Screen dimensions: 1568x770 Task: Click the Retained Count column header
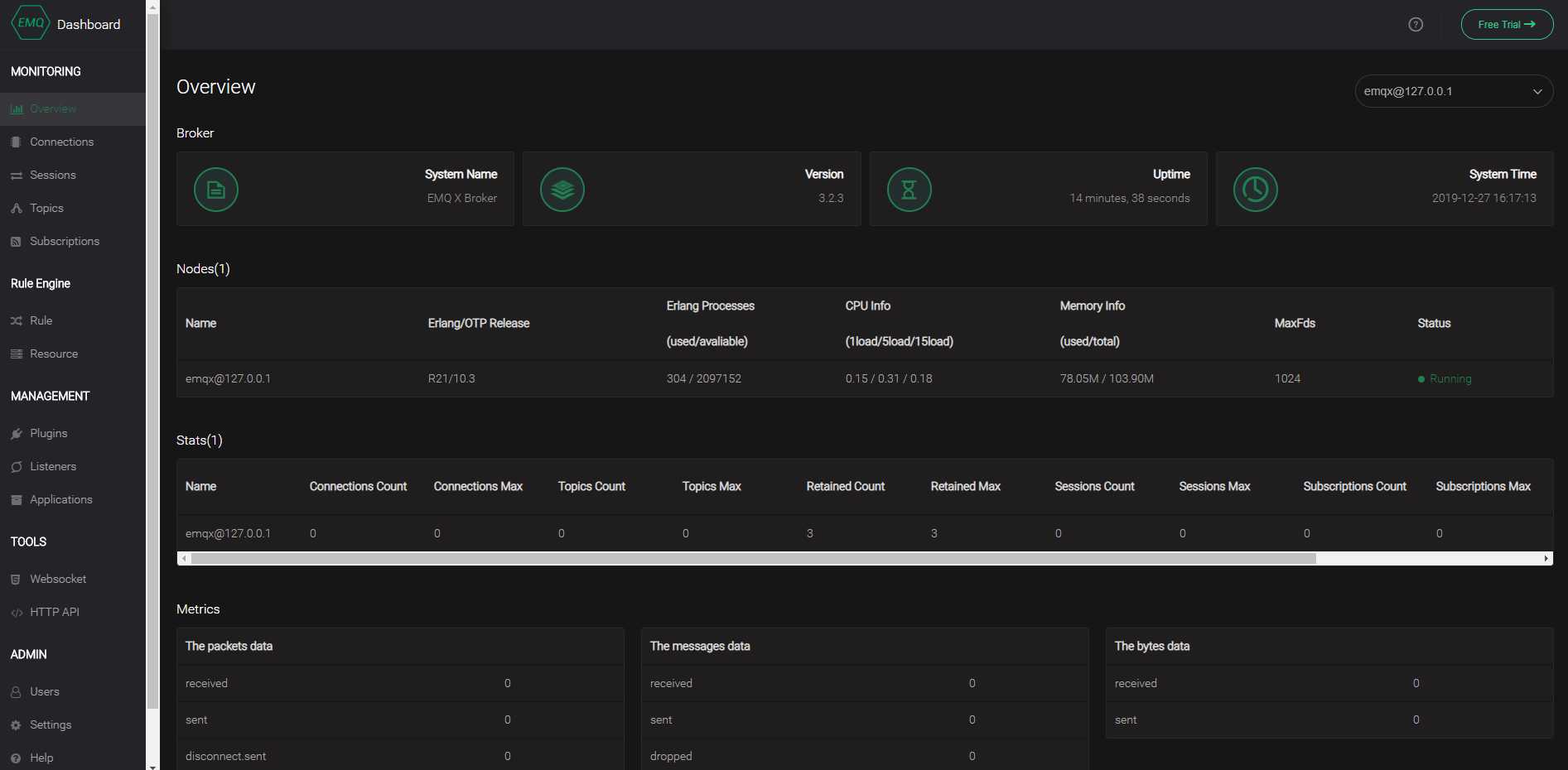(x=846, y=487)
